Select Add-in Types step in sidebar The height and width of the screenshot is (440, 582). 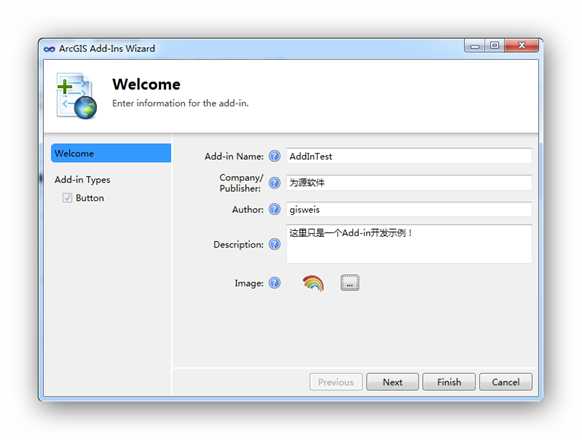click(x=82, y=180)
